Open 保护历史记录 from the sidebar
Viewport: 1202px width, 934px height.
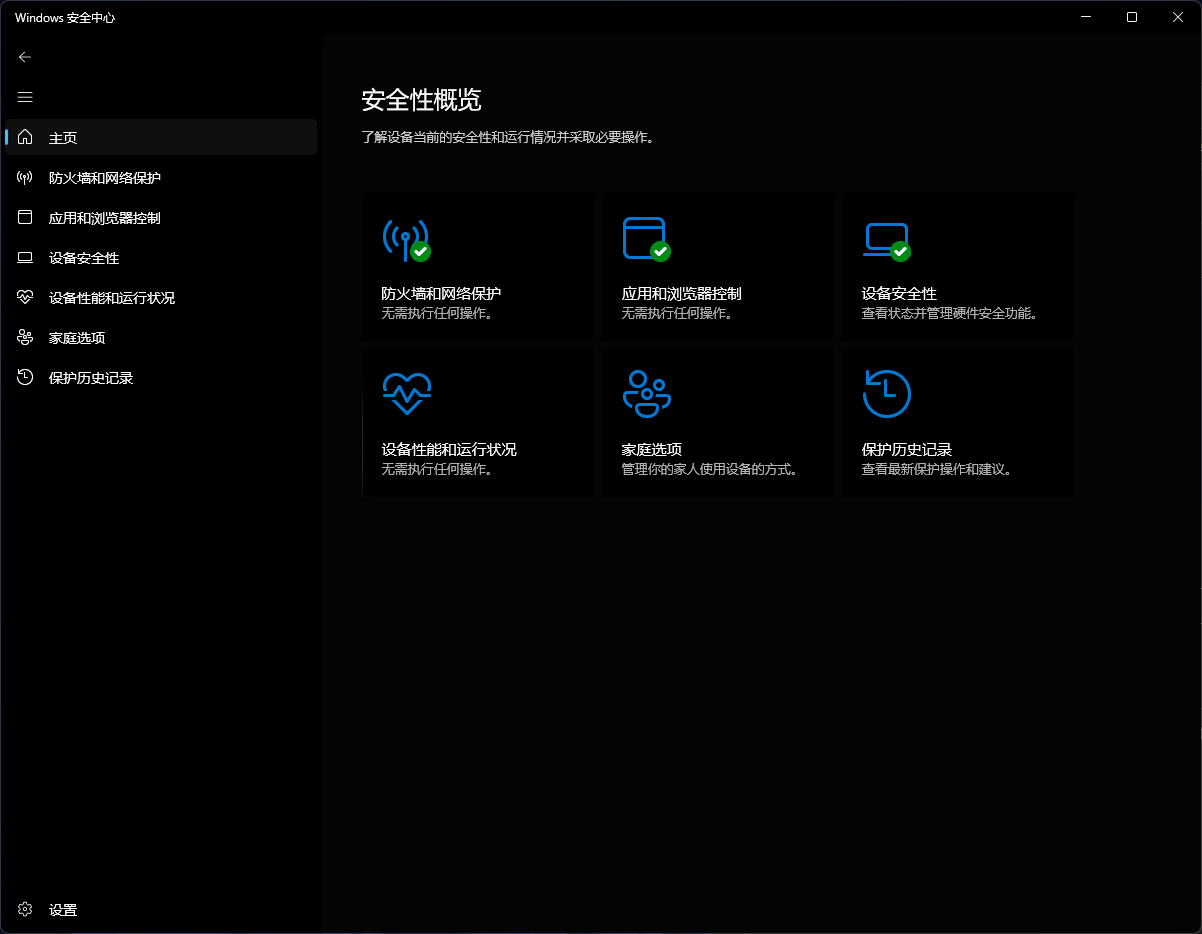point(161,377)
